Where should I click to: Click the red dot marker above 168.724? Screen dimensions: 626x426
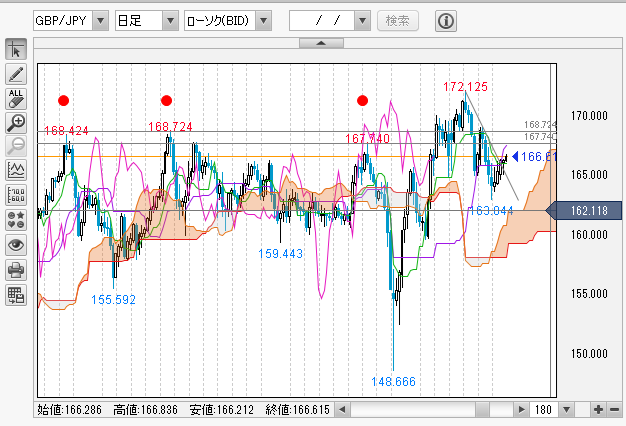[x=166, y=101]
